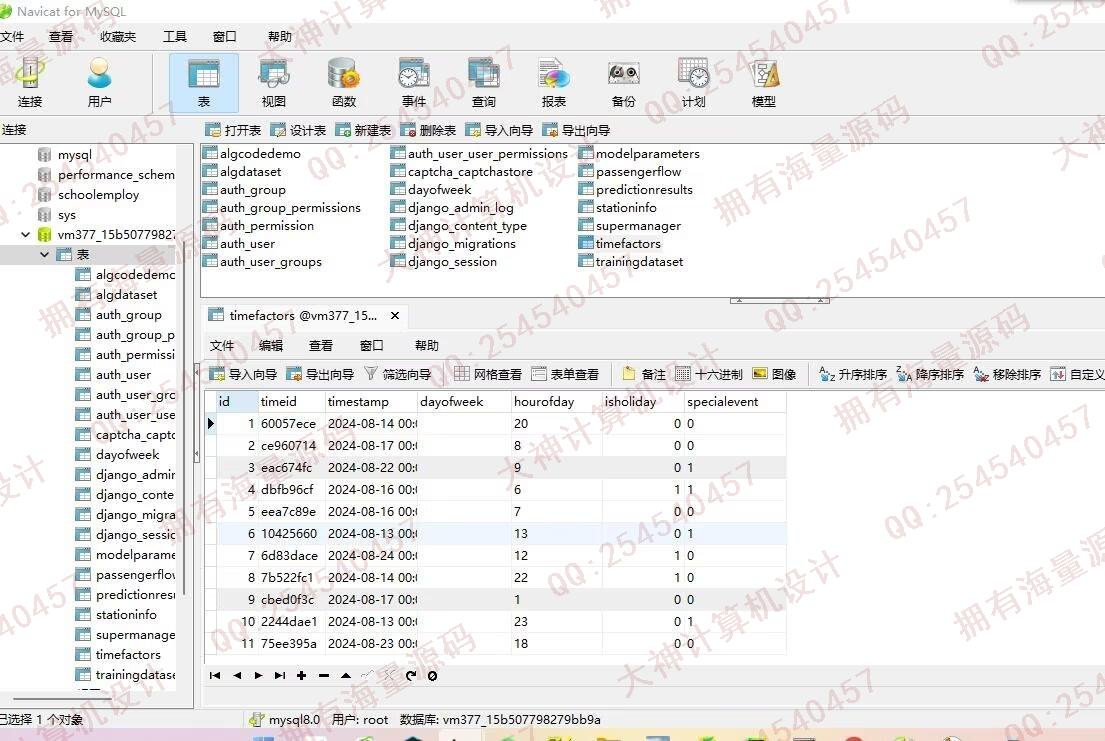
Task: Select auth_user in the object list
Action: [247, 243]
